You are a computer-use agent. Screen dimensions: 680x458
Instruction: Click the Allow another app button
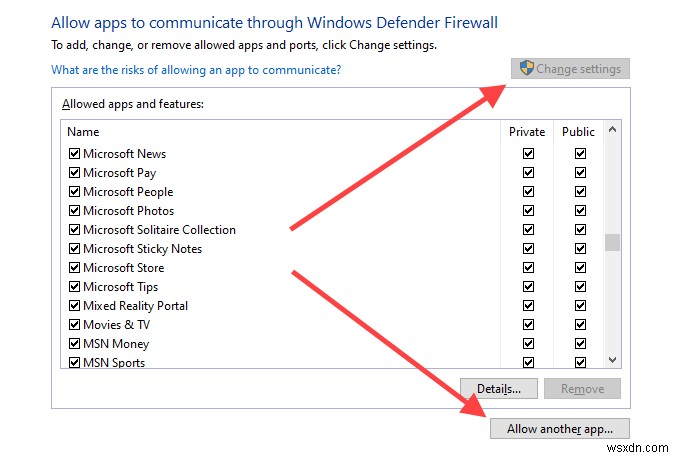click(559, 429)
